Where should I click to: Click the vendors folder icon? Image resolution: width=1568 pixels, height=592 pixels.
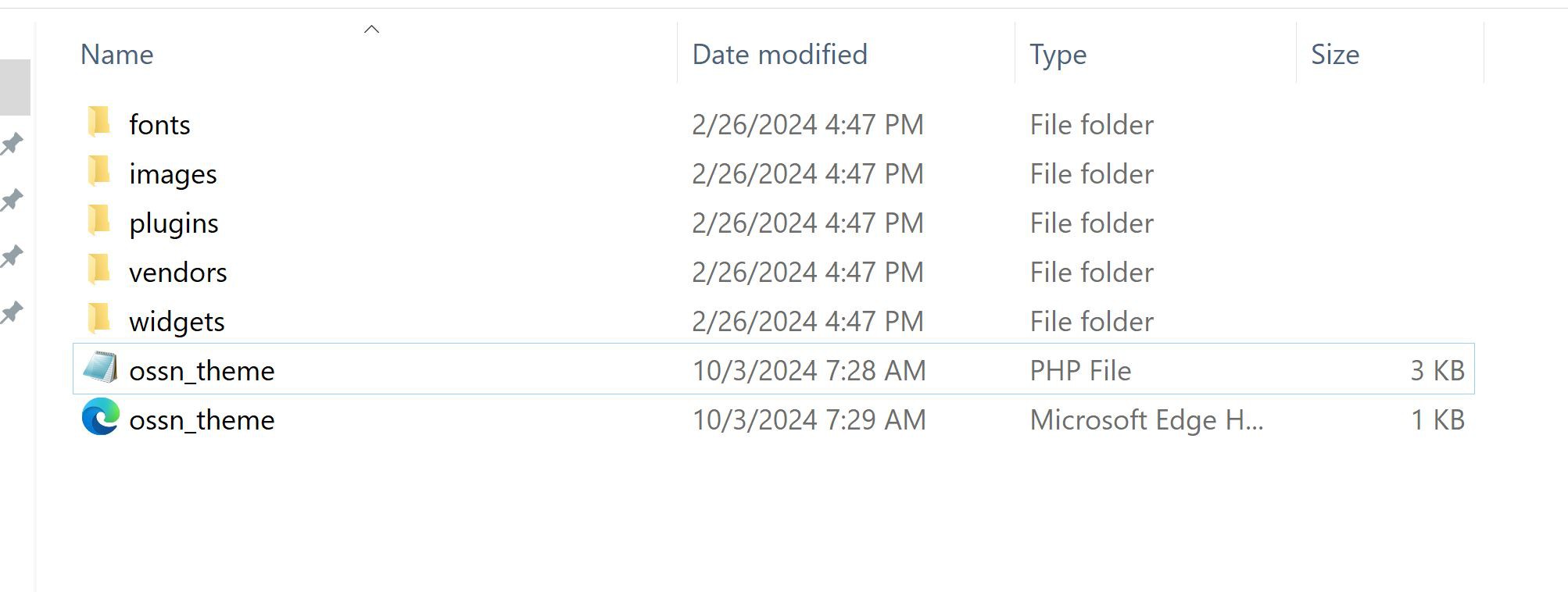(99, 271)
